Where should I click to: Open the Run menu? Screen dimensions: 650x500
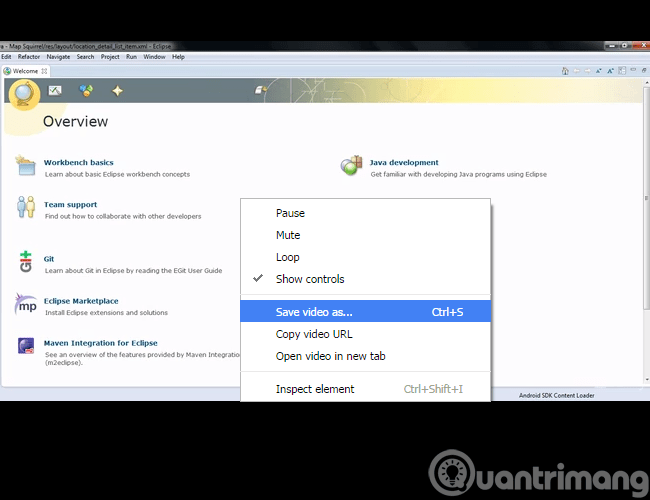[131, 57]
